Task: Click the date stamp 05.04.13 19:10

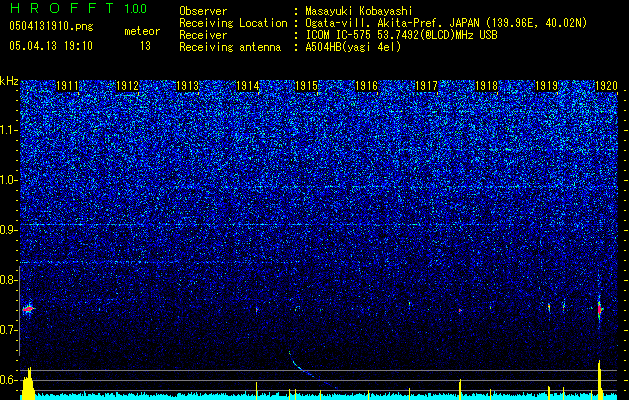Action: point(51,46)
